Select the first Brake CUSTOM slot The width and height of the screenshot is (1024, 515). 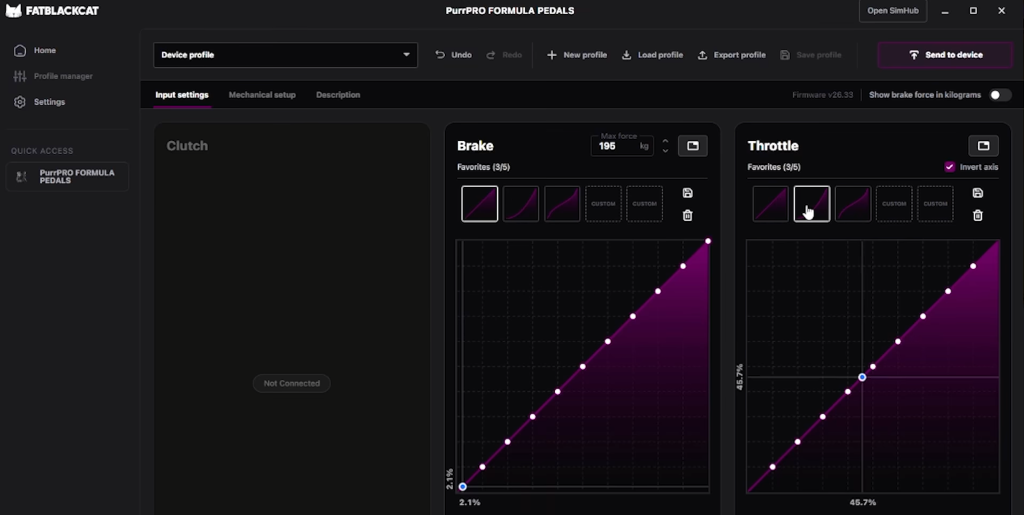(x=603, y=204)
